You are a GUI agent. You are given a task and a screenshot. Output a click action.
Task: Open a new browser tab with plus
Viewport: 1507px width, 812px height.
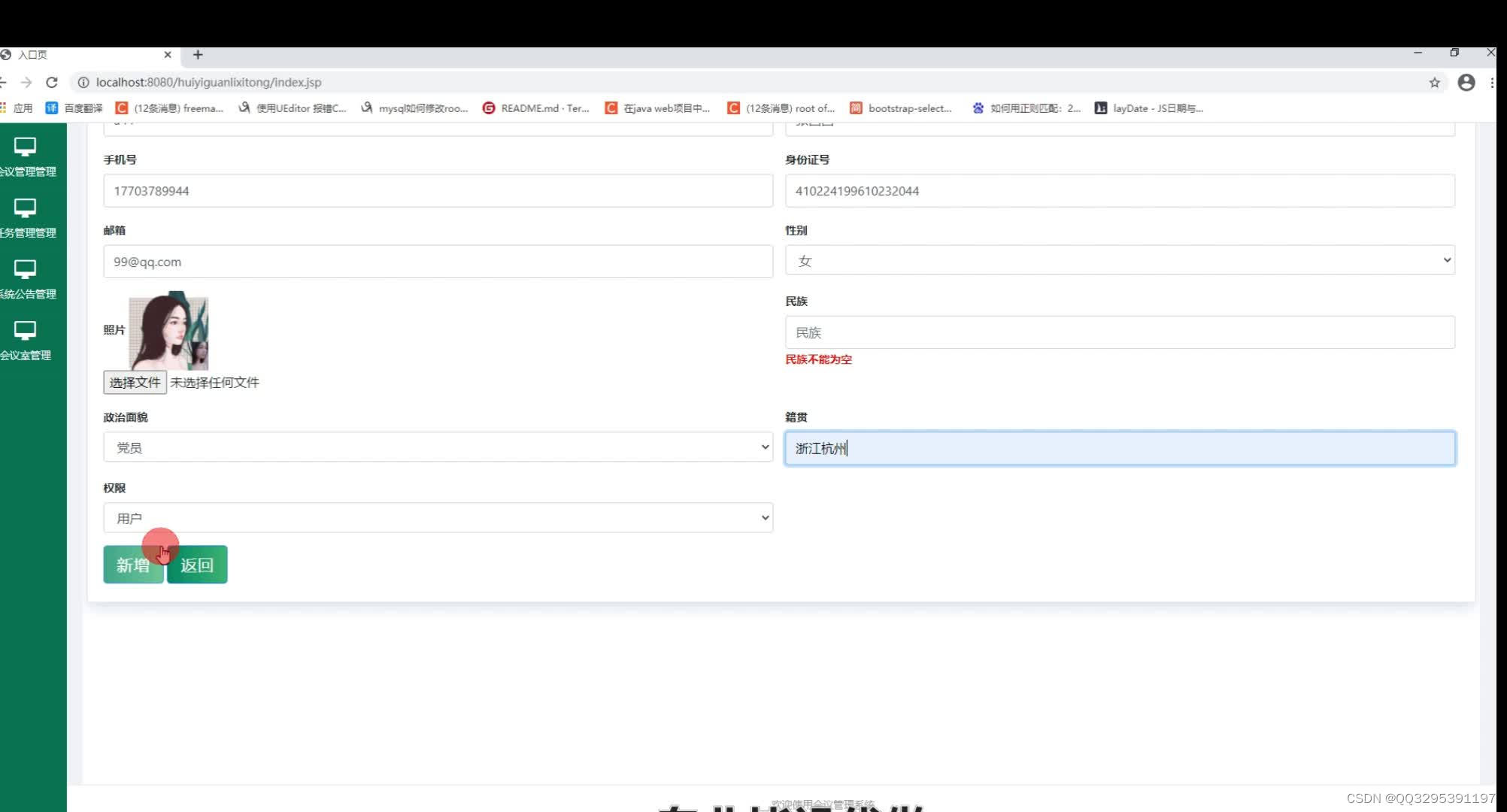click(x=198, y=55)
